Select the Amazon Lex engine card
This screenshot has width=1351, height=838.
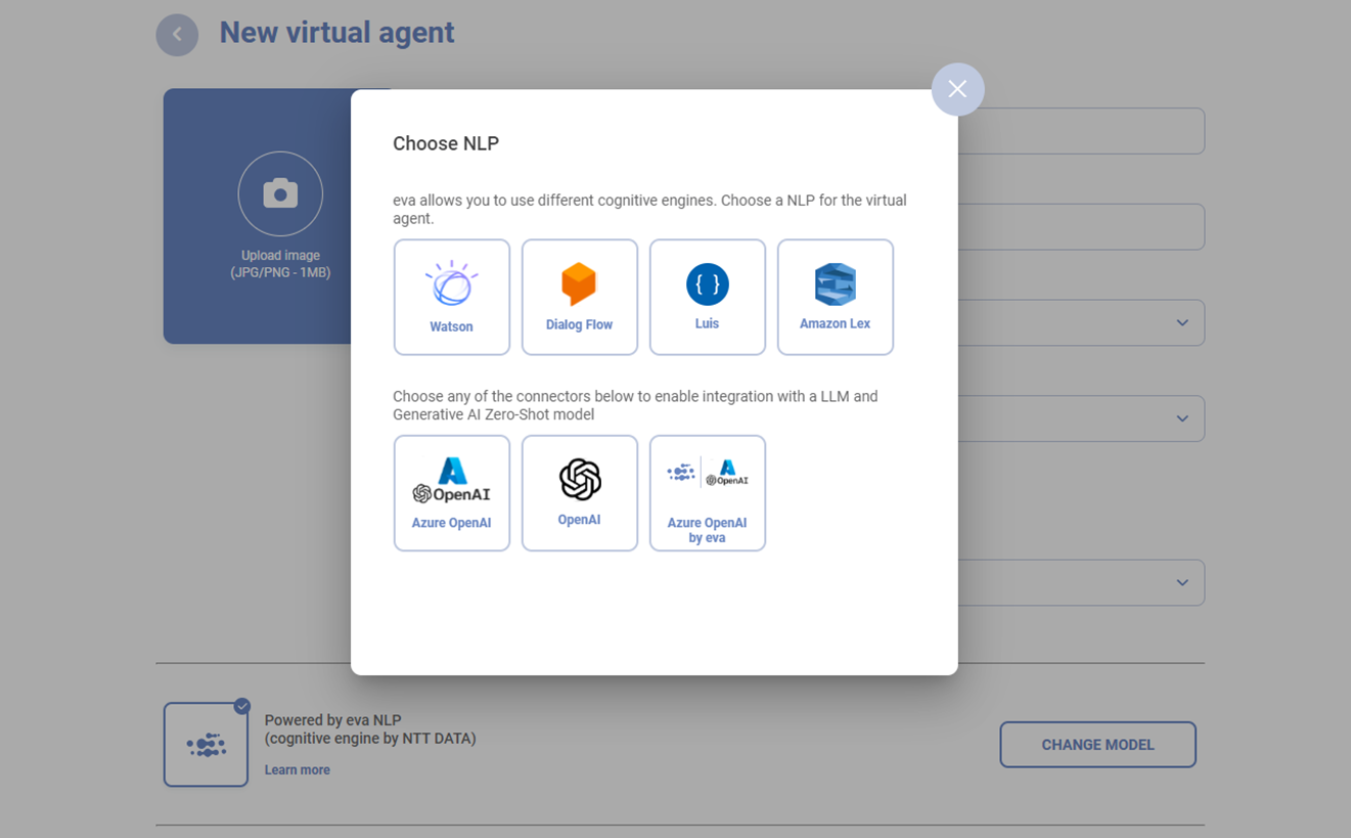[x=835, y=297]
